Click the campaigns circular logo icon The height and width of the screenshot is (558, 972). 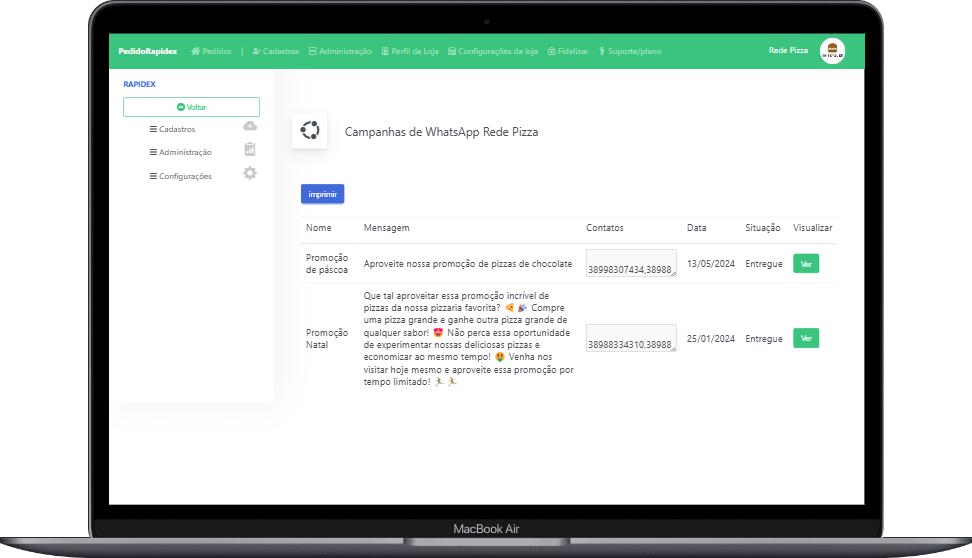pyautogui.click(x=309, y=131)
